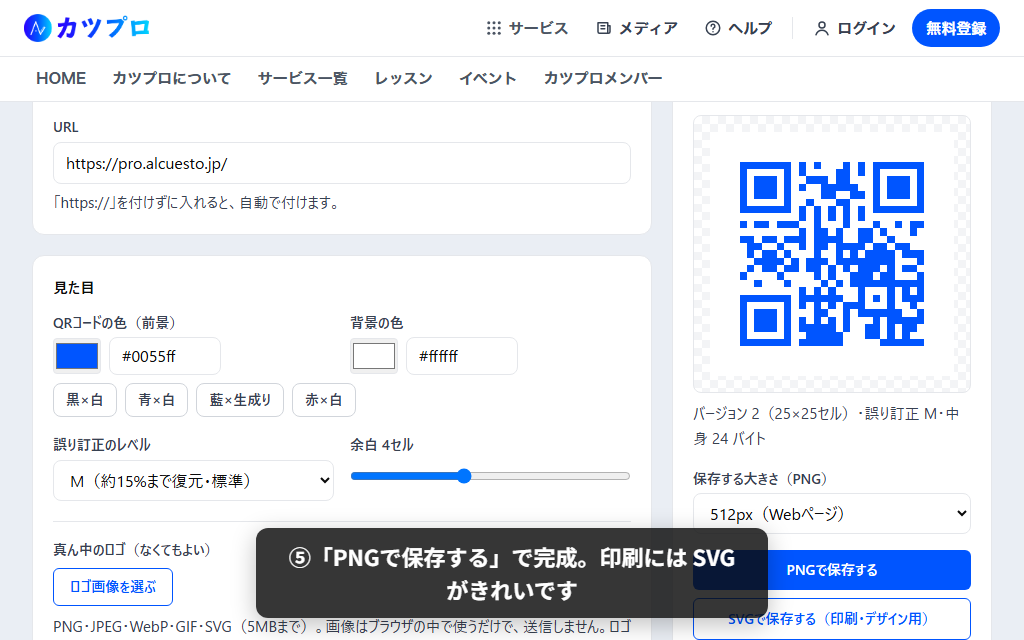Viewport: 1024px width, 640px height.
Task: Click the QR code preview image
Action: coord(831,254)
